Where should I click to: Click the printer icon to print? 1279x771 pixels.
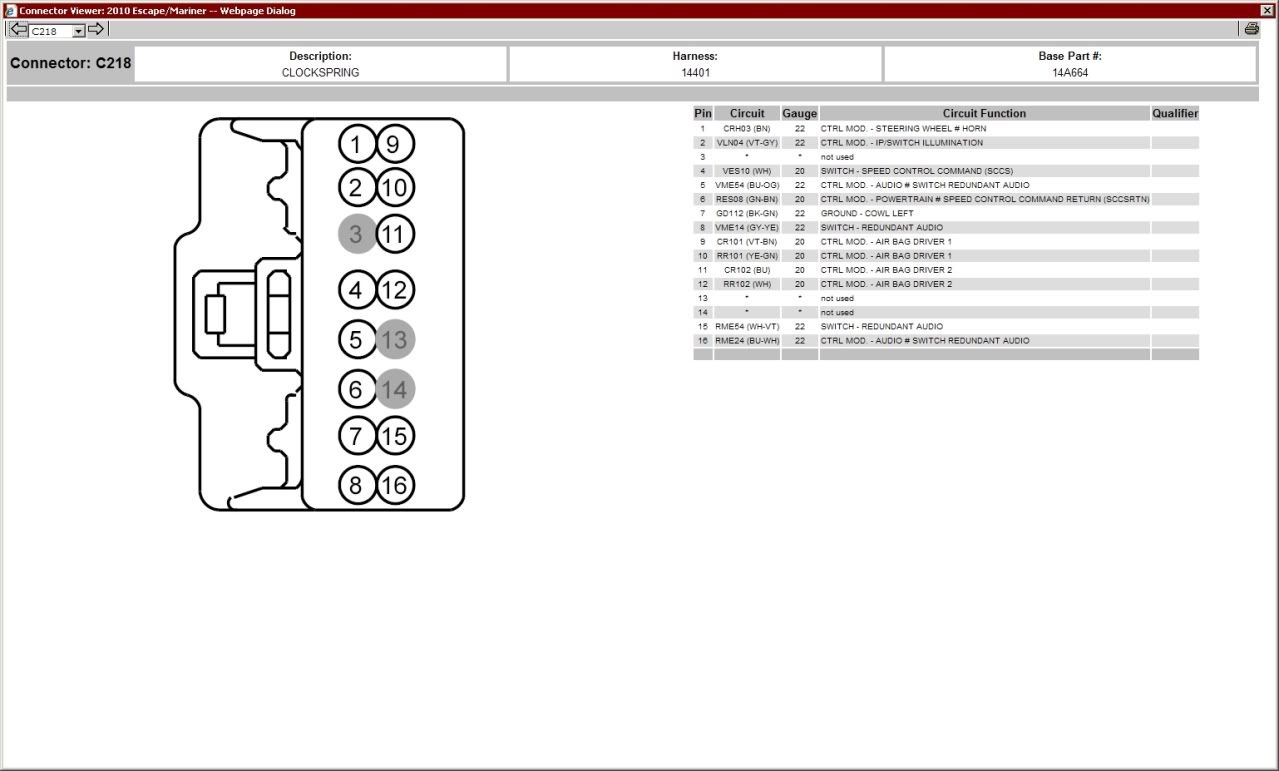coord(1251,30)
